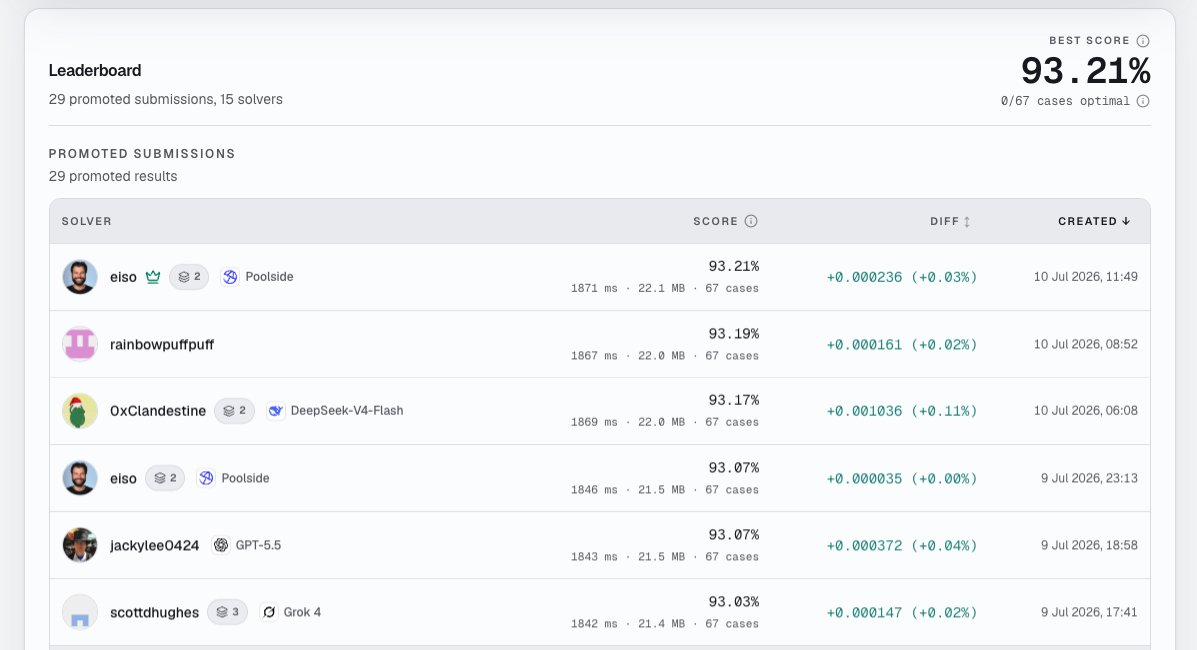Open the jackylee0424 solver name
Image resolution: width=1197 pixels, height=650 pixels.
(154, 545)
